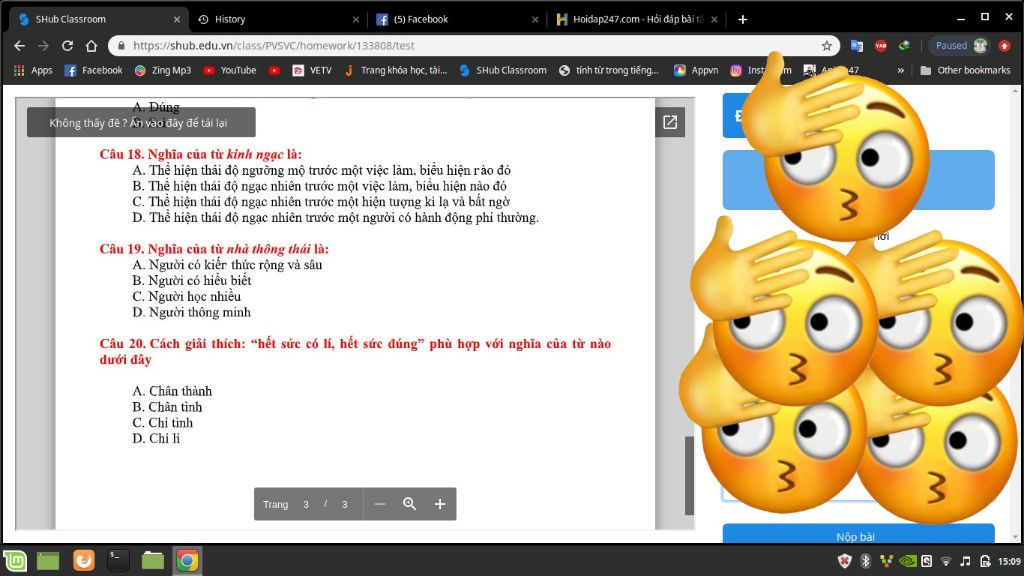Reset zoom with magnifier icon
The image size is (1024, 576).
coord(409,504)
